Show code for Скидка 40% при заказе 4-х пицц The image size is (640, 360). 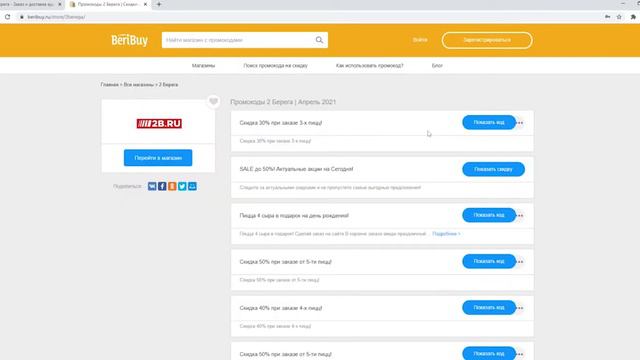[489, 307]
